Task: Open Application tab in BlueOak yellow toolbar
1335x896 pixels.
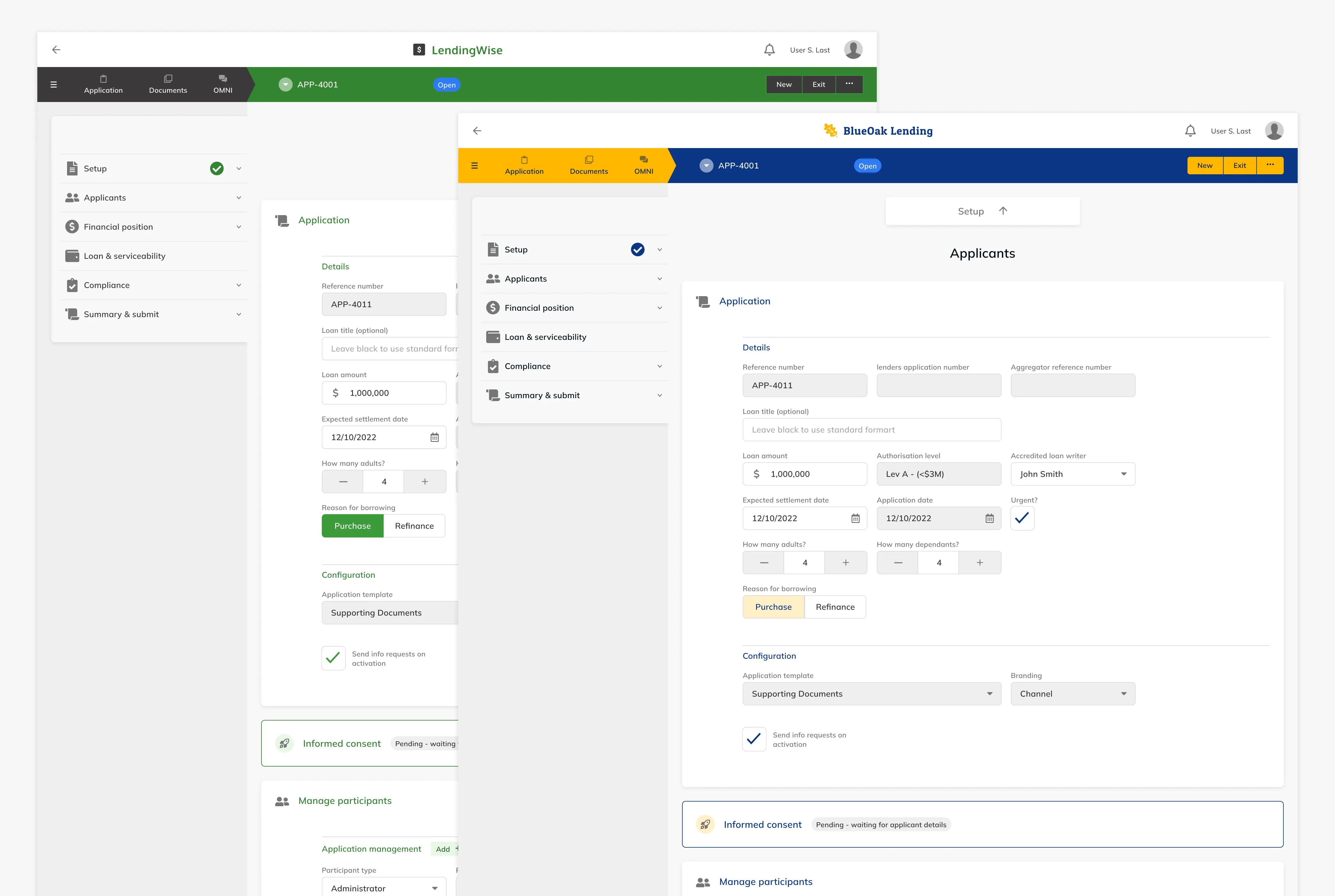Action: coord(524,166)
